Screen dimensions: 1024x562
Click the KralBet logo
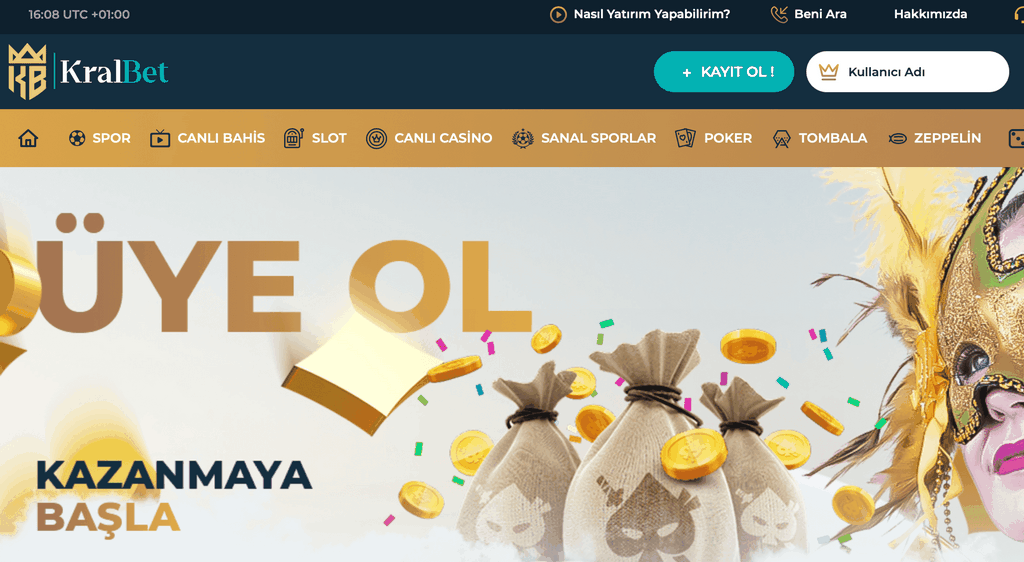click(88, 72)
